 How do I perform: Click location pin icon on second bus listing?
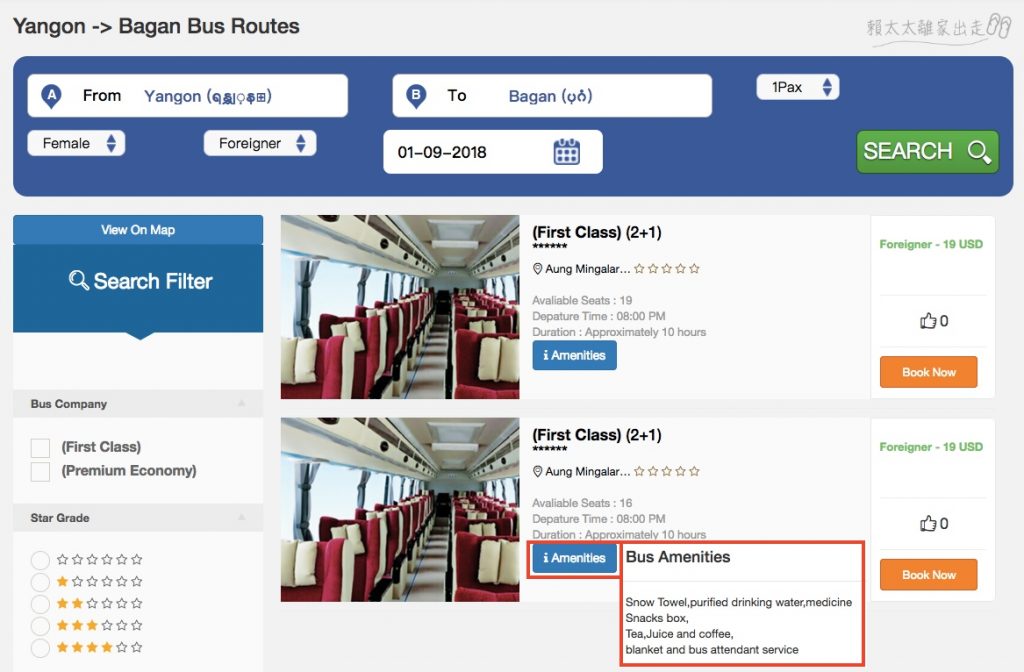(537, 471)
